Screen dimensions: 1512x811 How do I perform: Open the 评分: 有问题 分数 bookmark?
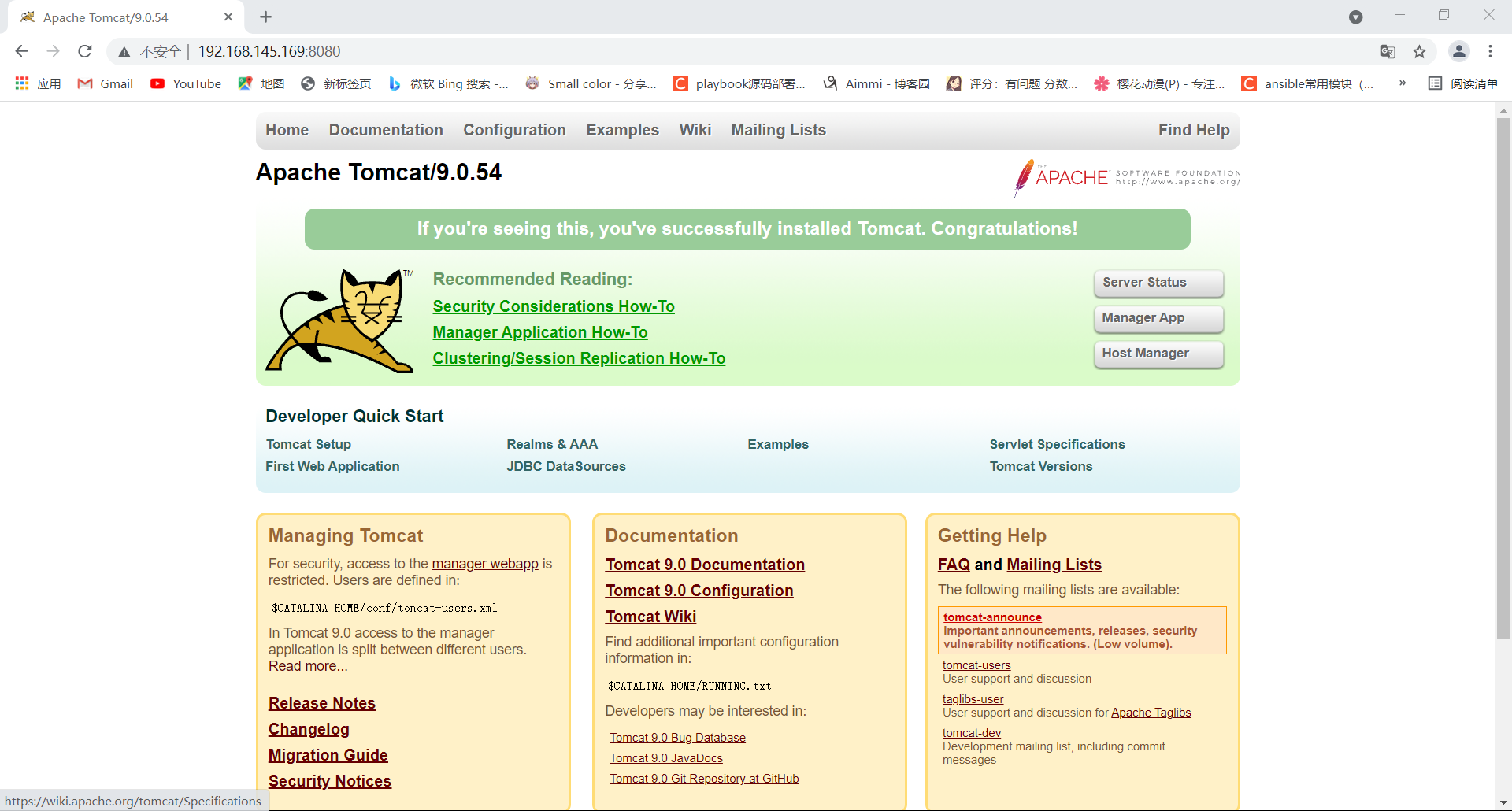point(1012,83)
